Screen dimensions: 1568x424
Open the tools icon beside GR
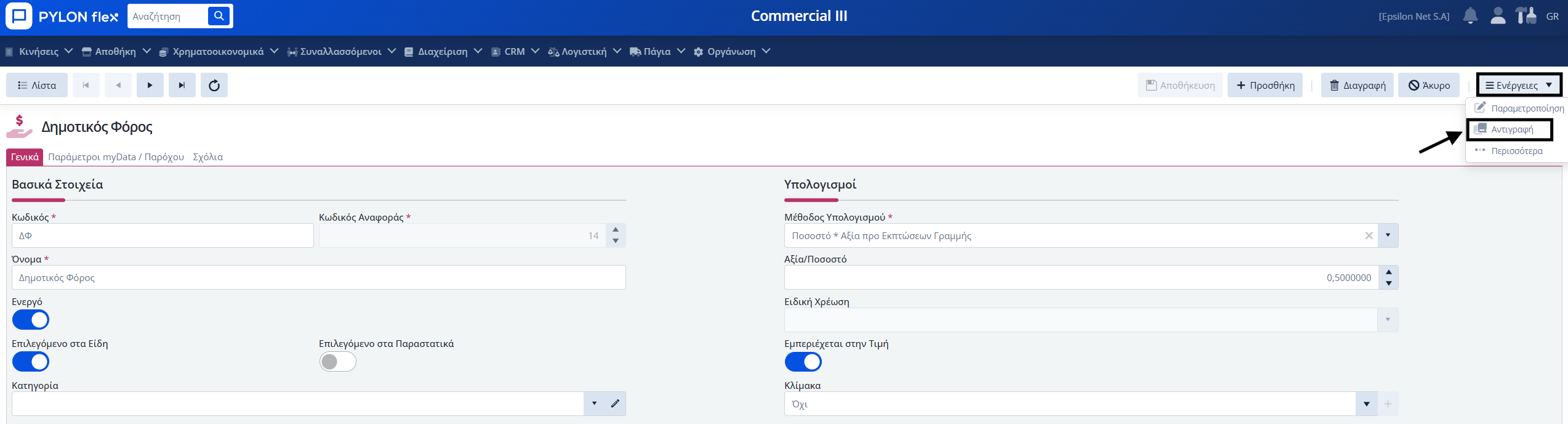1526,16
